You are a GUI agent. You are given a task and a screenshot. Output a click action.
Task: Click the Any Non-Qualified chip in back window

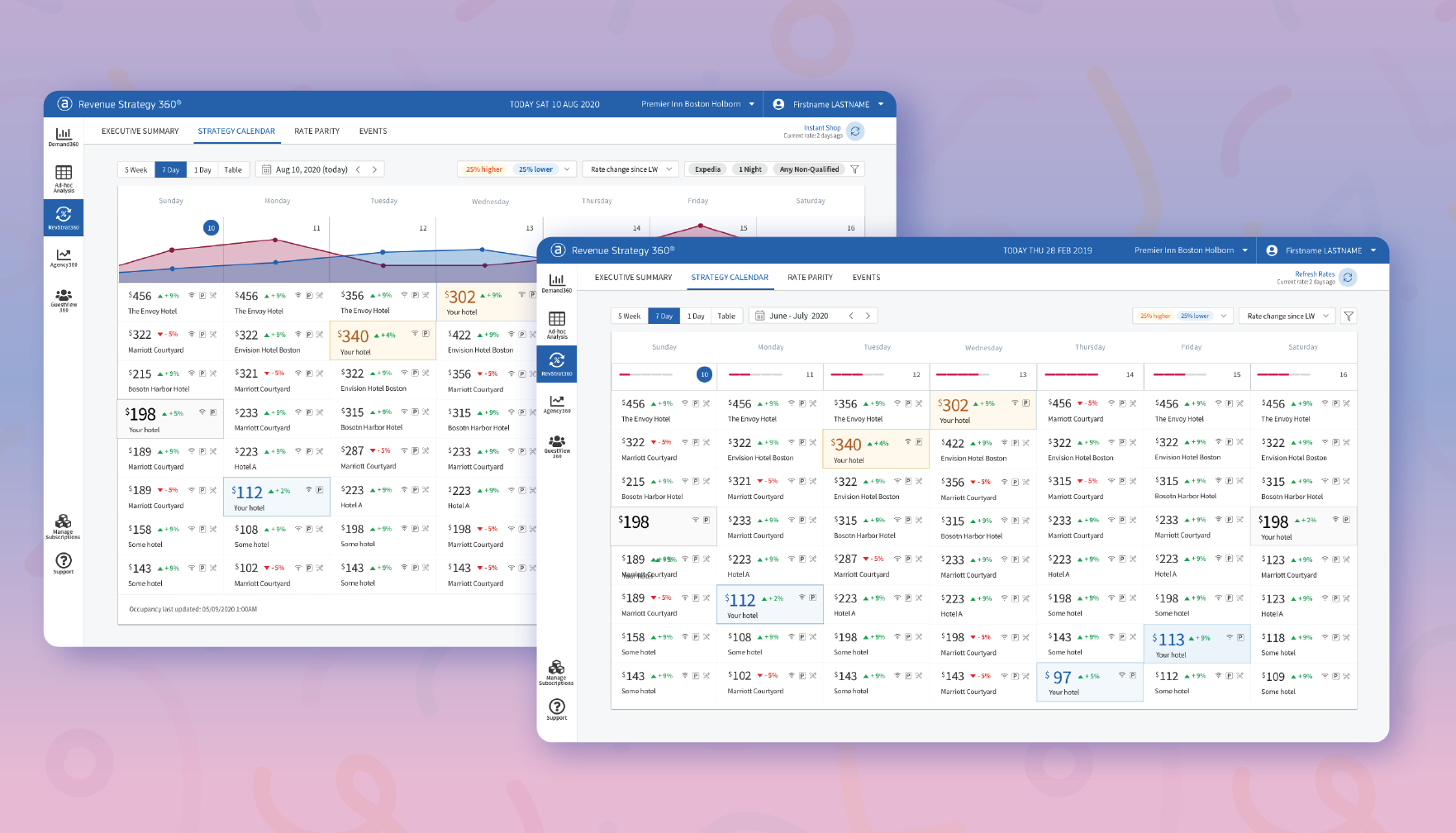coord(809,169)
